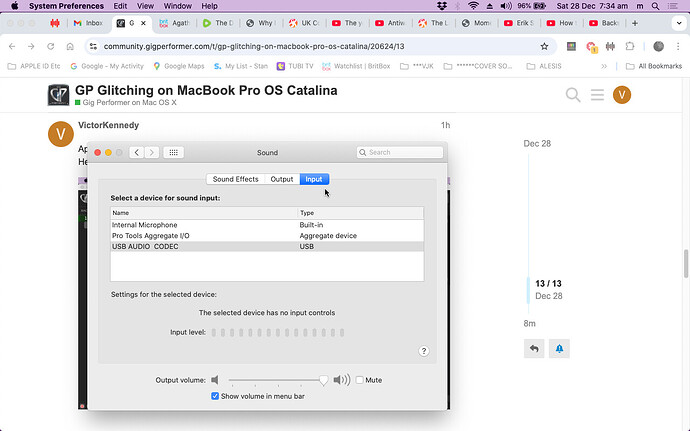Open the extensions puzzle icon
This screenshot has width=690, height=431.
pos(630,46)
